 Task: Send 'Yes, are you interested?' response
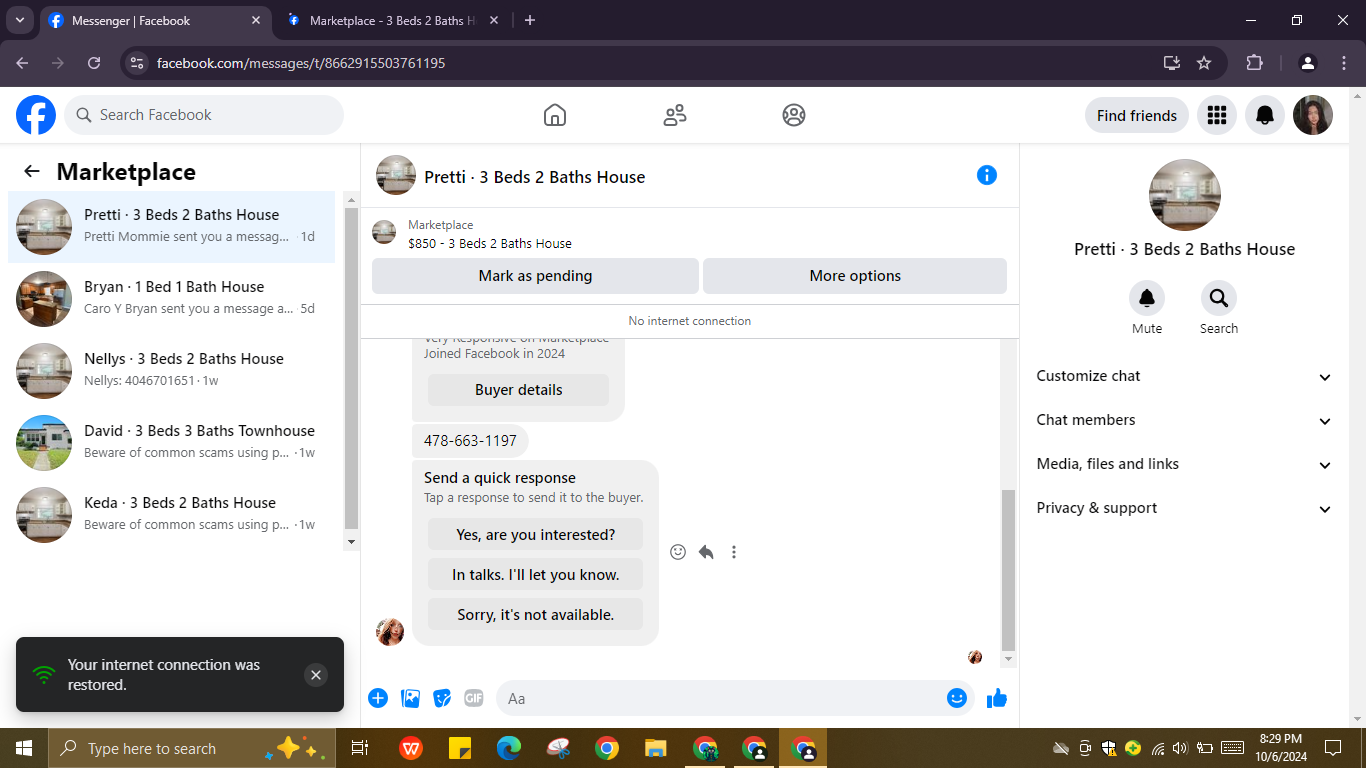pos(535,535)
